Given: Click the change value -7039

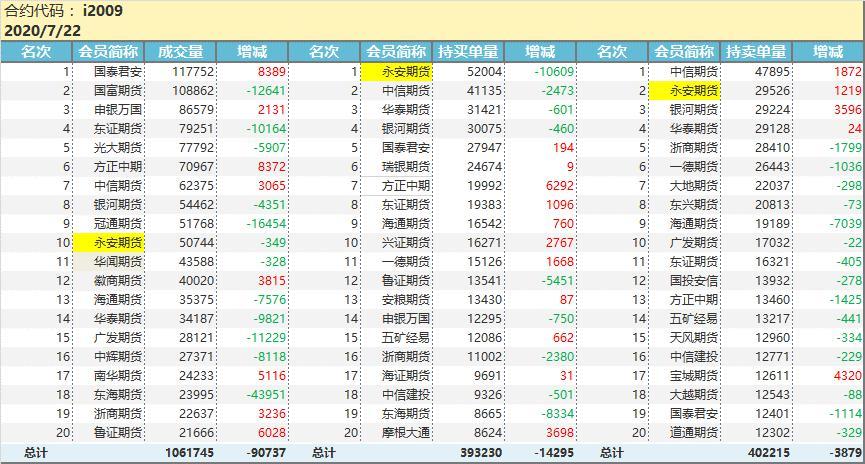Looking at the screenshot, I should point(845,224).
